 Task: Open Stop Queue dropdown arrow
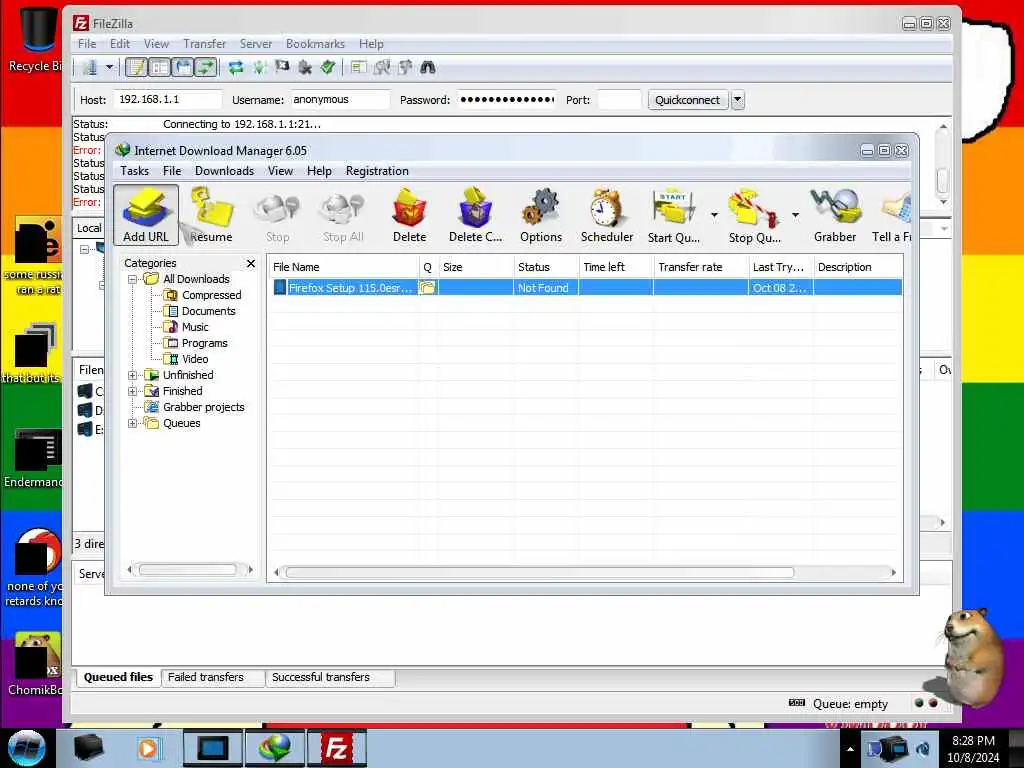795,215
